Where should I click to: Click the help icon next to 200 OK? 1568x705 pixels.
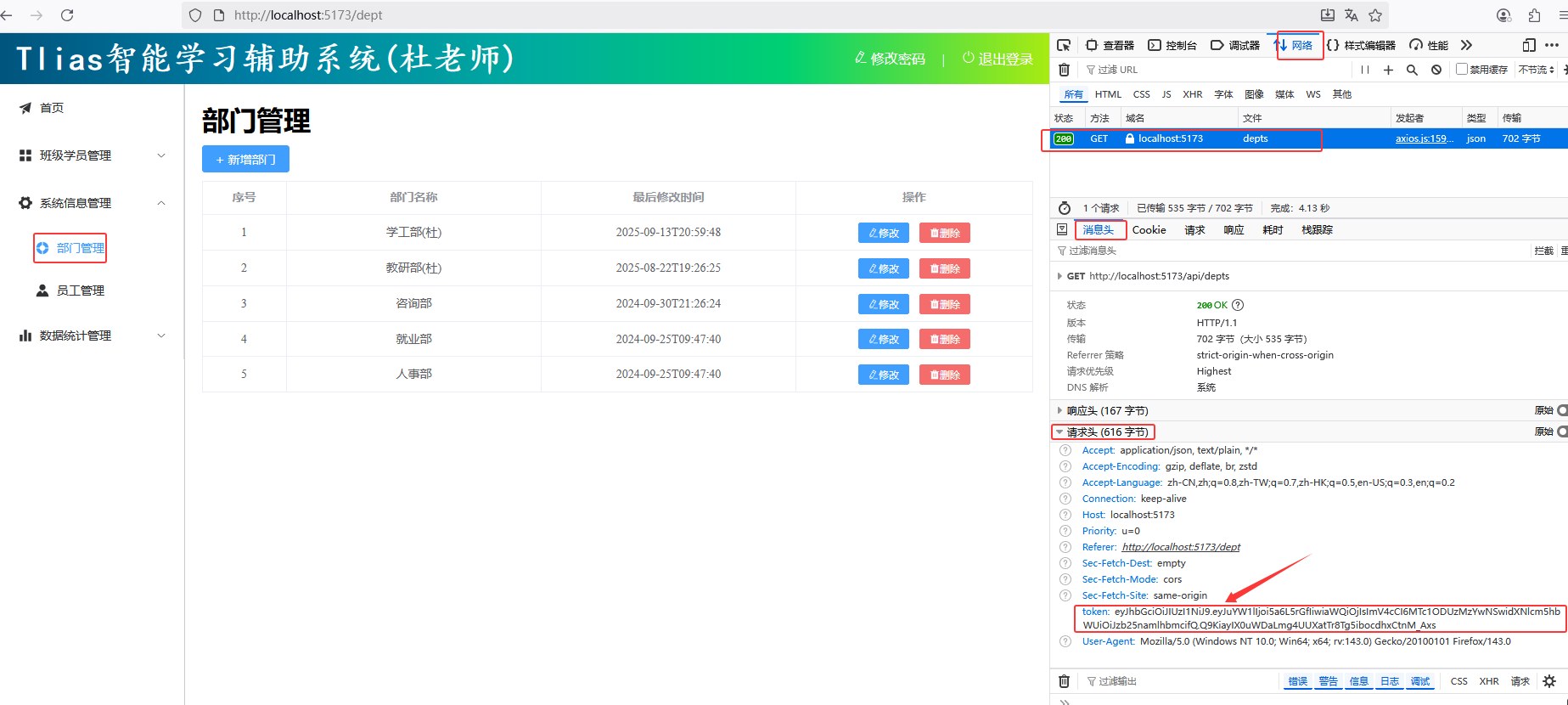(1238, 305)
